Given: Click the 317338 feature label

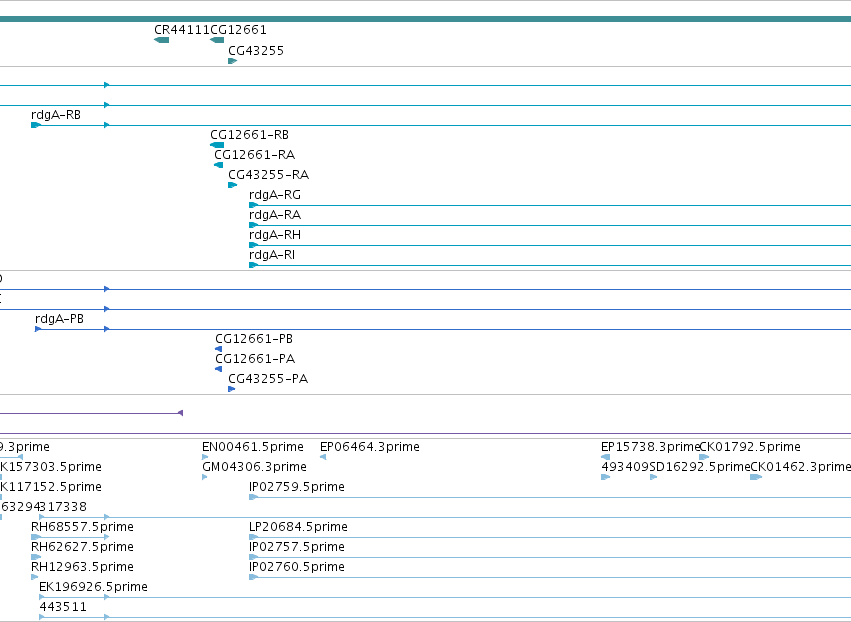Looking at the screenshot, I should 63,507.
